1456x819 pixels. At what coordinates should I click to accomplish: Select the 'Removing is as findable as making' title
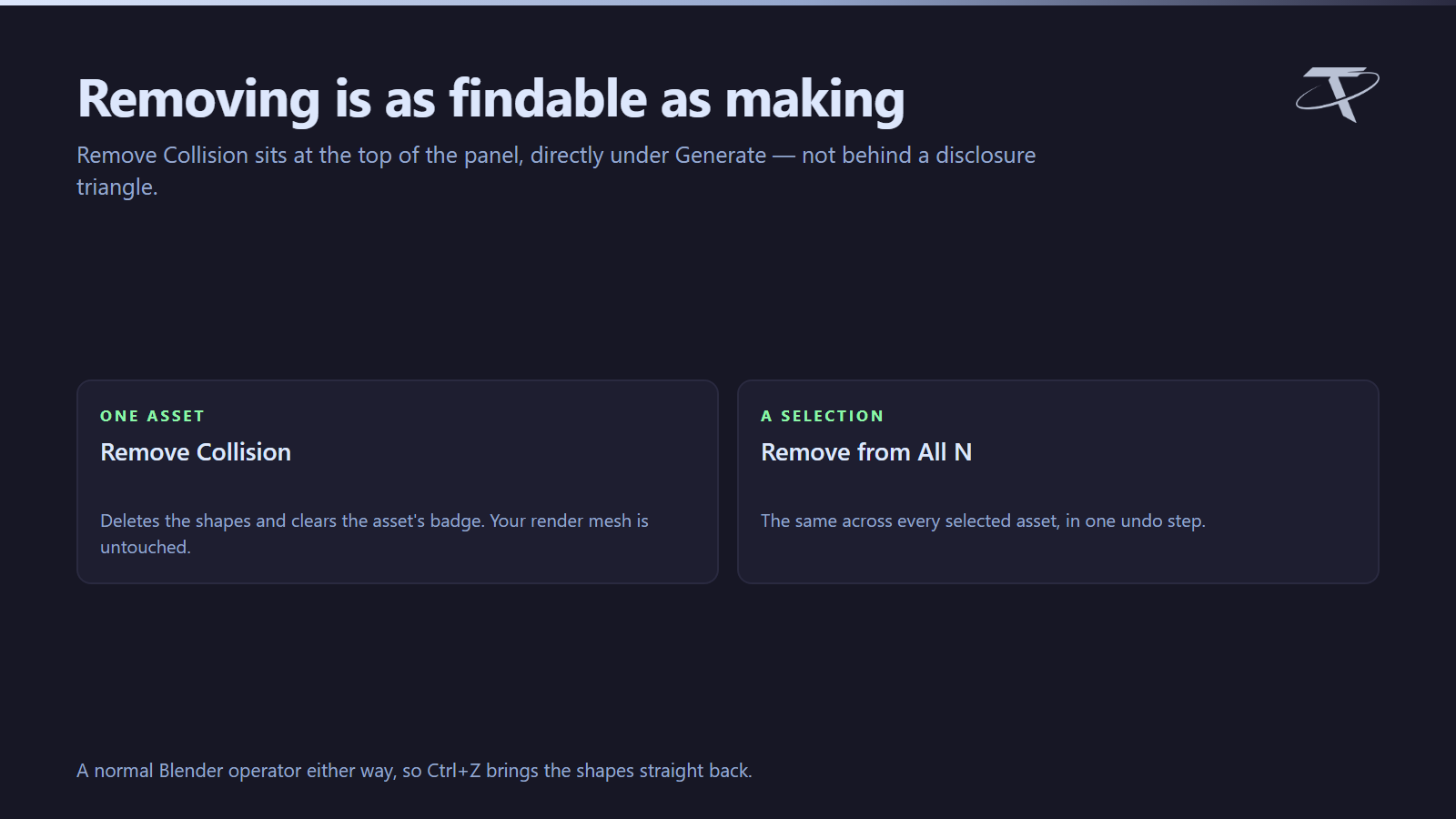491,99
